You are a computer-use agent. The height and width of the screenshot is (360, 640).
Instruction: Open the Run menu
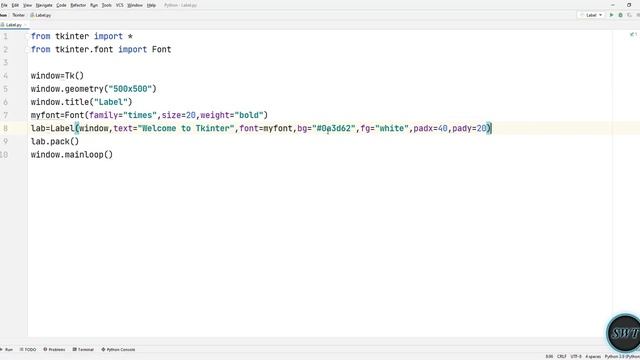point(94,5)
